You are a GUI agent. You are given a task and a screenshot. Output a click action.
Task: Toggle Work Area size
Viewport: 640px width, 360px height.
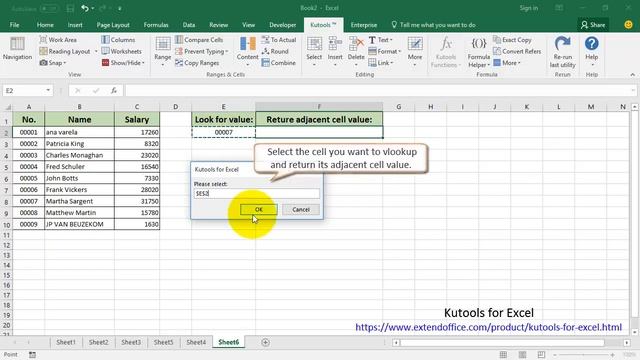coord(58,40)
